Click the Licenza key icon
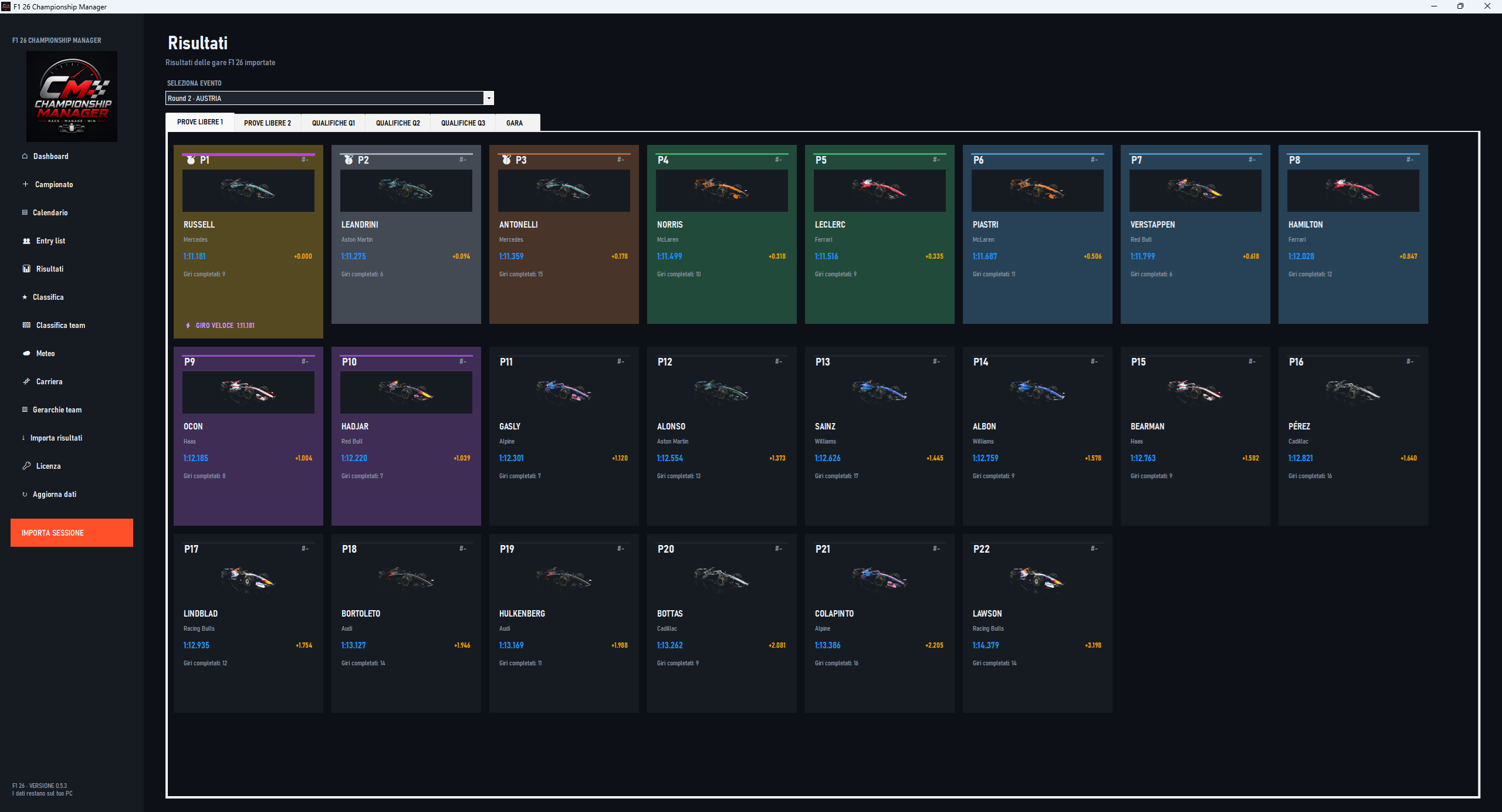This screenshot has height=812, width=1502. [x=26, y=466]
